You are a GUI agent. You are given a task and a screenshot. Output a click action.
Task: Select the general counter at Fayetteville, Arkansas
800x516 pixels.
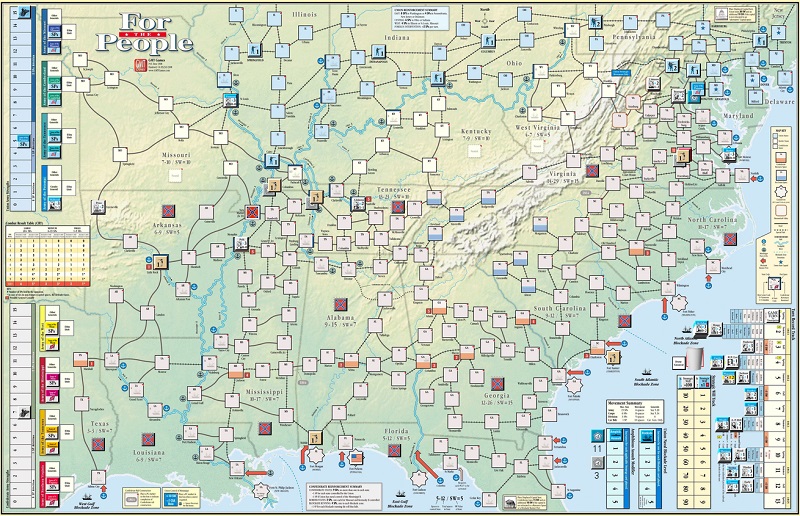(x=98, y=207)
